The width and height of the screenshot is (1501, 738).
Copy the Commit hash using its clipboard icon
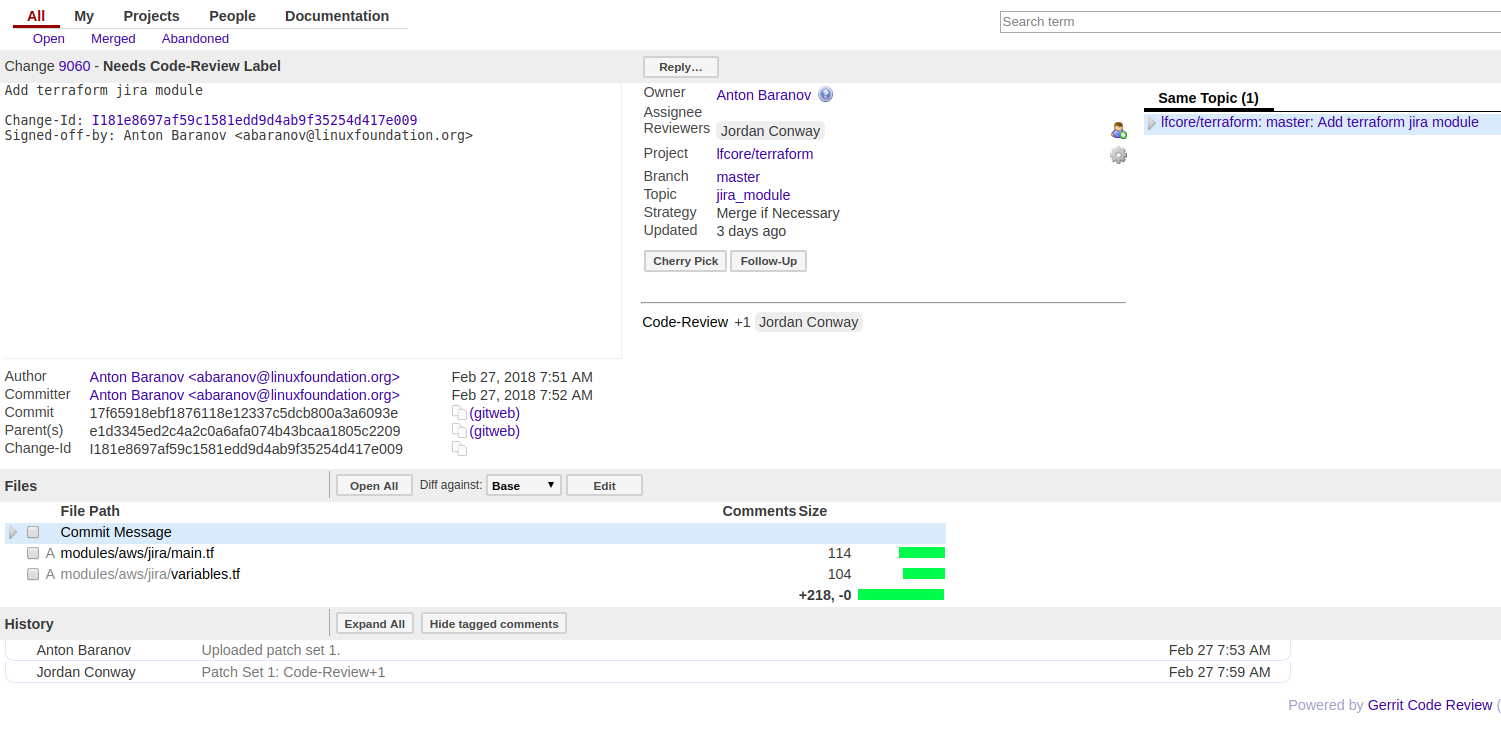pyautogui.click(x=459, y=413)
